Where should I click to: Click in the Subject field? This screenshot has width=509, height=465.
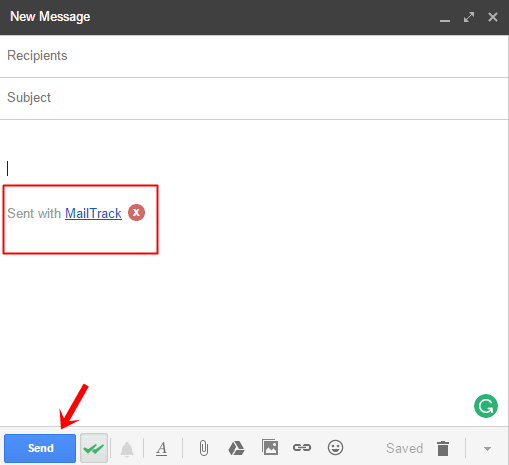pos(254,98)
